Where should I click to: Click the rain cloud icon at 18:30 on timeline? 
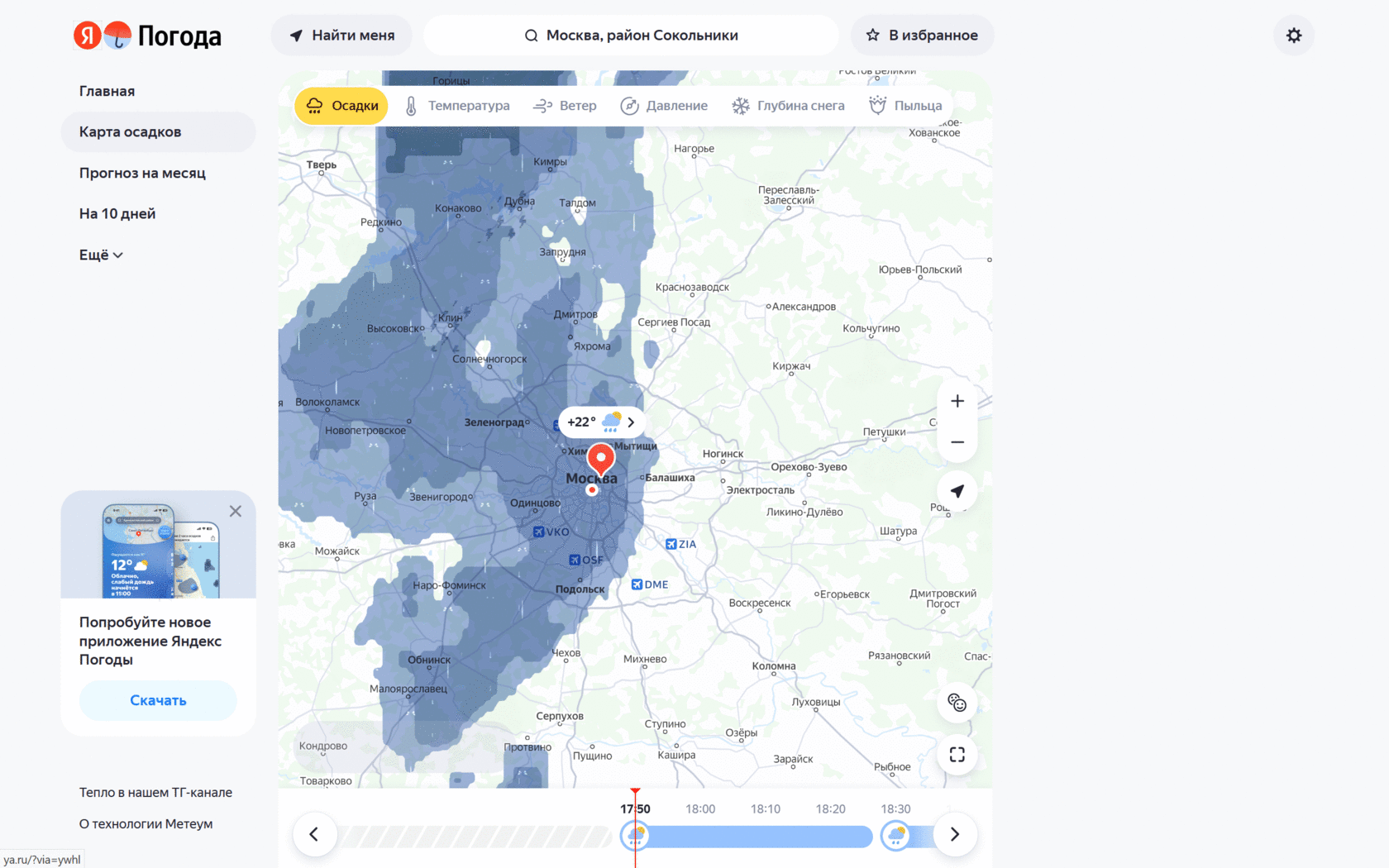click(x=896, y=836)
